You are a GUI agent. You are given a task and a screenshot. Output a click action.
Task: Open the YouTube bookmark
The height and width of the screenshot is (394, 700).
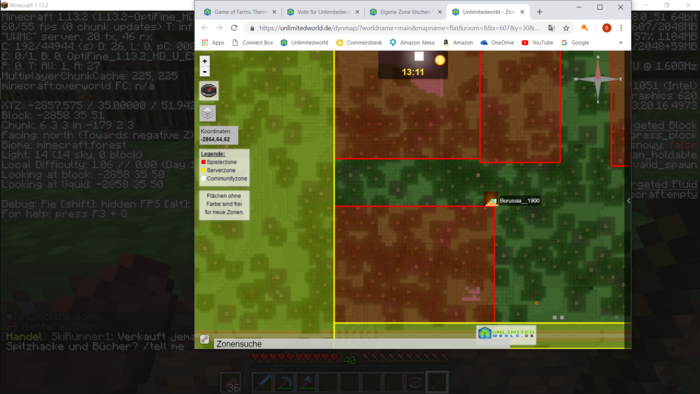pyautogui.click(x=538, y=43)
